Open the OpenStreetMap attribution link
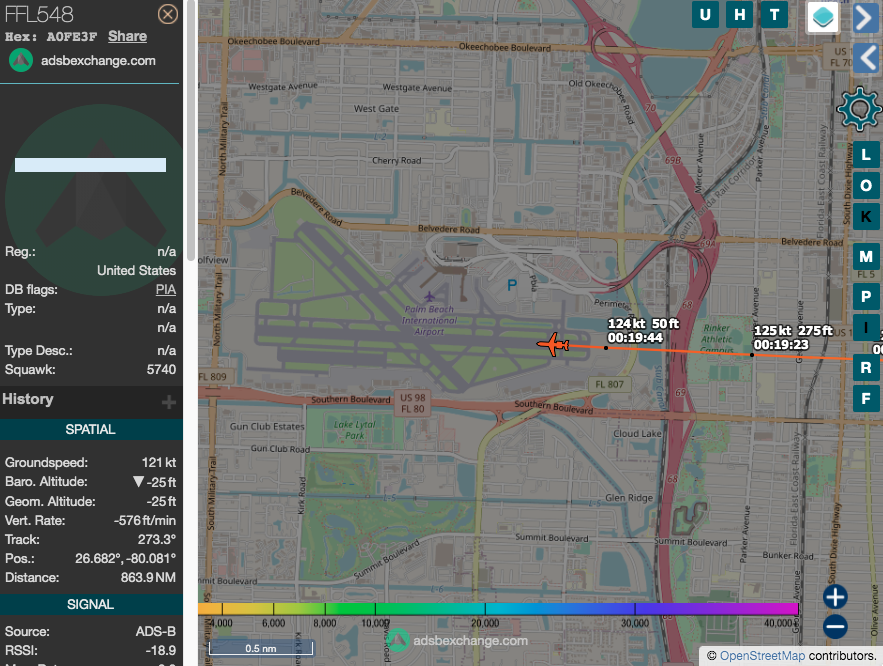Screen dimensions: 883x666 pos(762,656)
